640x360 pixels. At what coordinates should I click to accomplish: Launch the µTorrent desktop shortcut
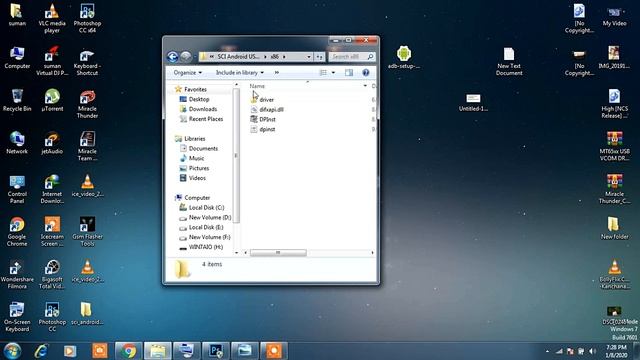coord(52,100)
